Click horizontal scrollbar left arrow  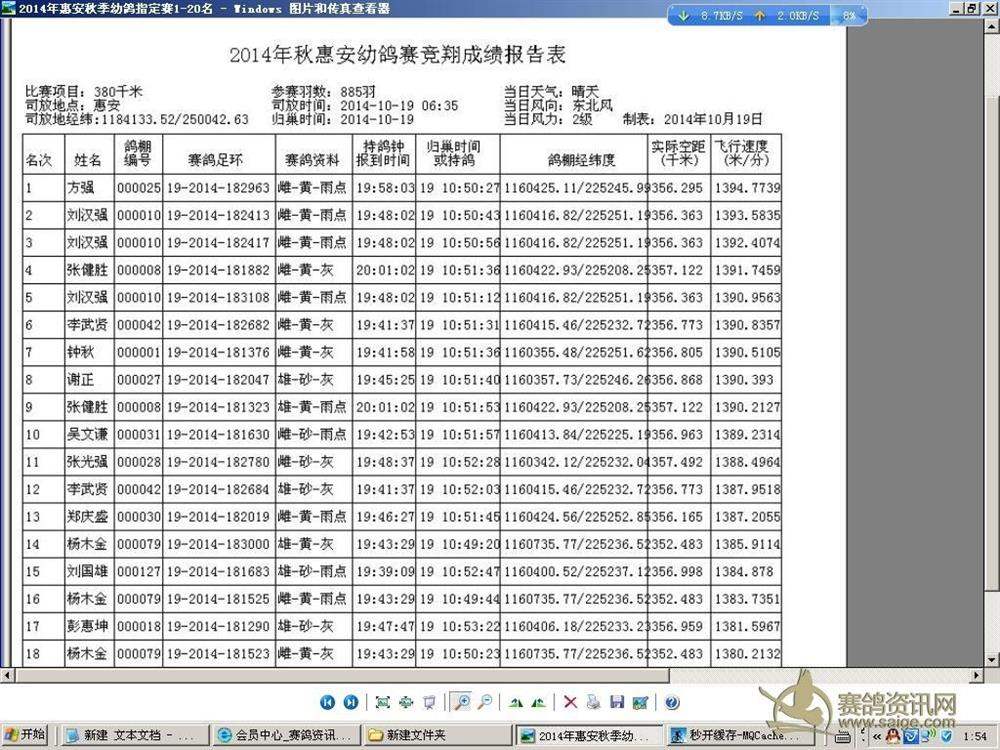pos(6,675)
